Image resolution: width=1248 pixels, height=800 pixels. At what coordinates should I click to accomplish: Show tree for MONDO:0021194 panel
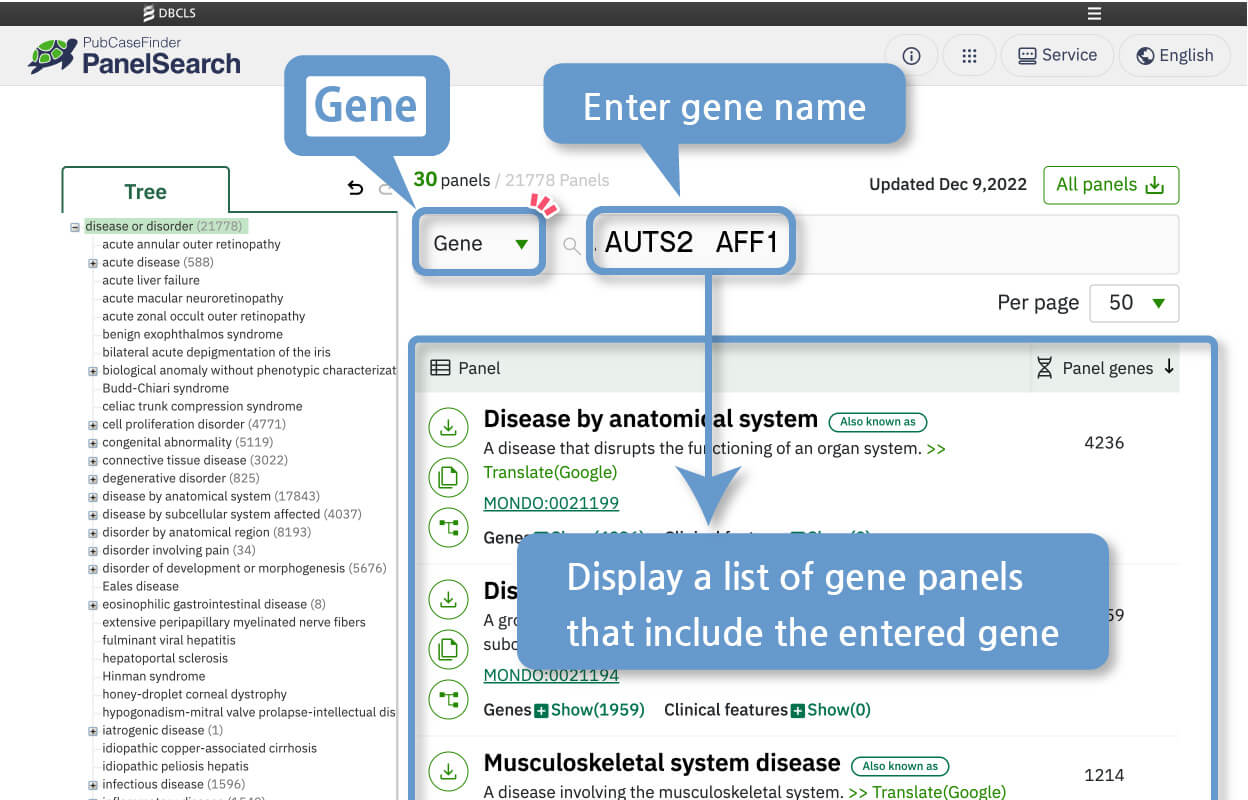coord(448,699)
